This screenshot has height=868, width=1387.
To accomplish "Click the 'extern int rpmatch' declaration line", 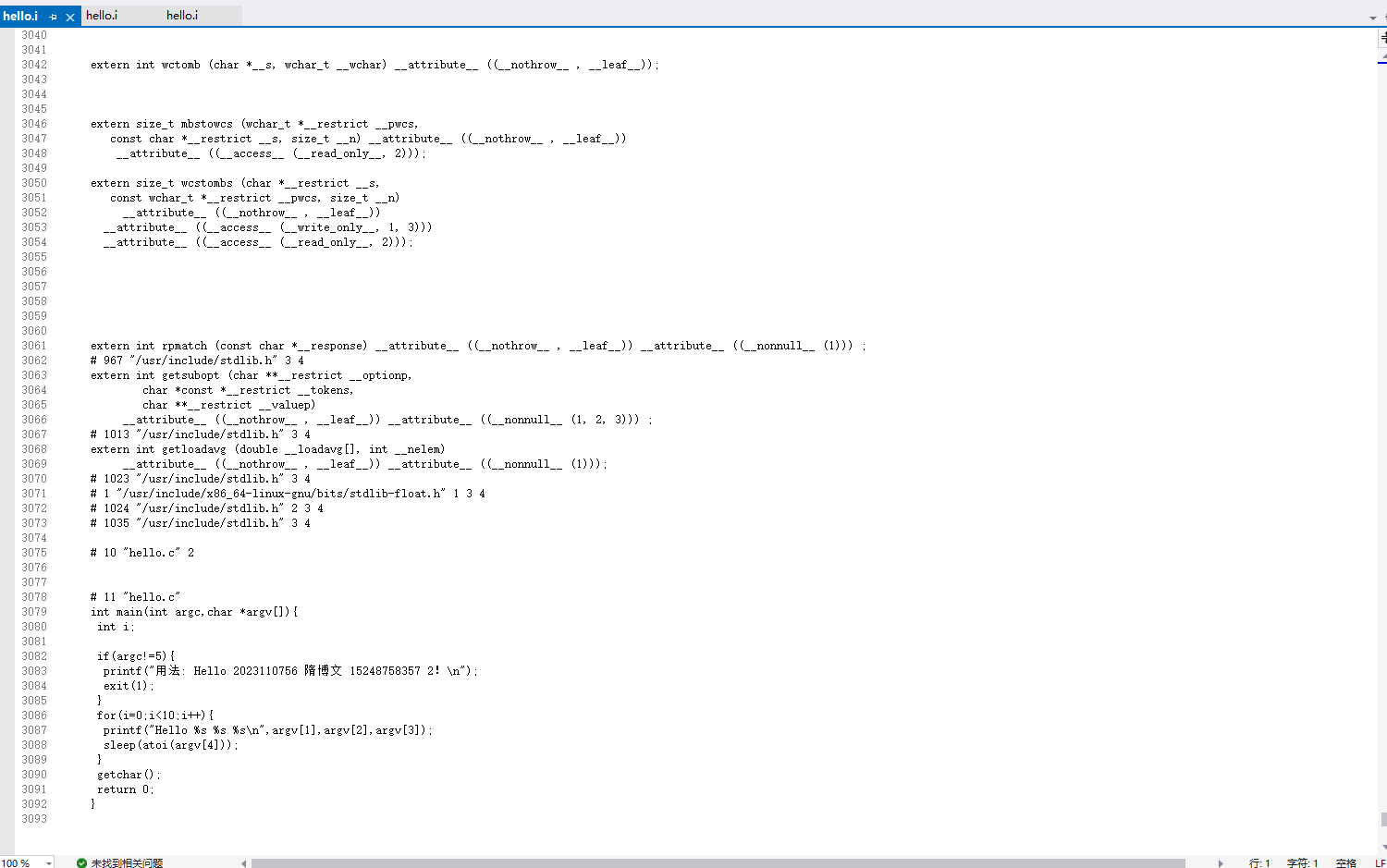I will (478, 346).
